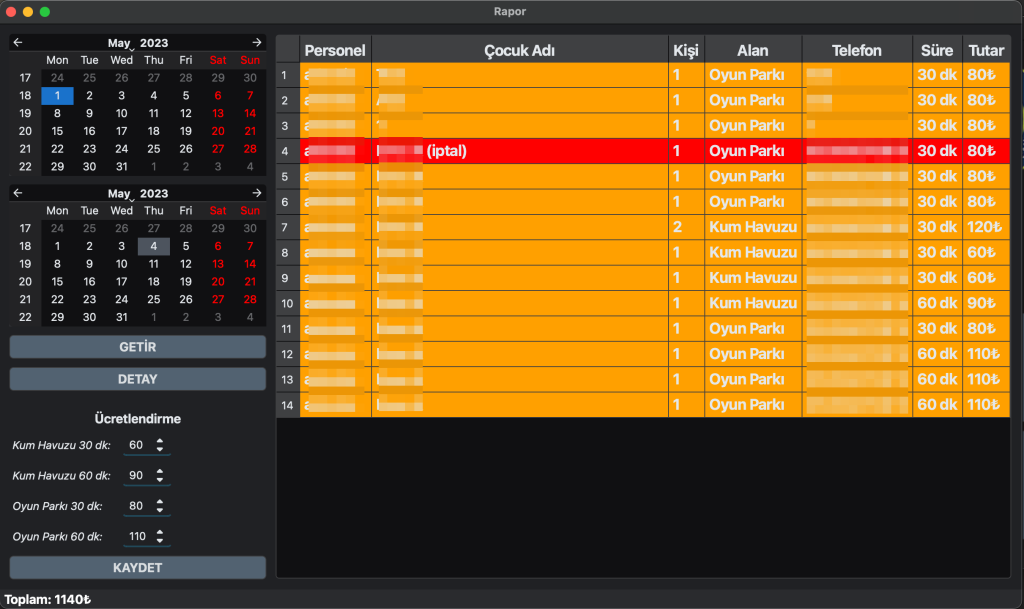The image size is (1024, 609).
Task: Select May 15 in upper calendar
Action: (57, 131)
